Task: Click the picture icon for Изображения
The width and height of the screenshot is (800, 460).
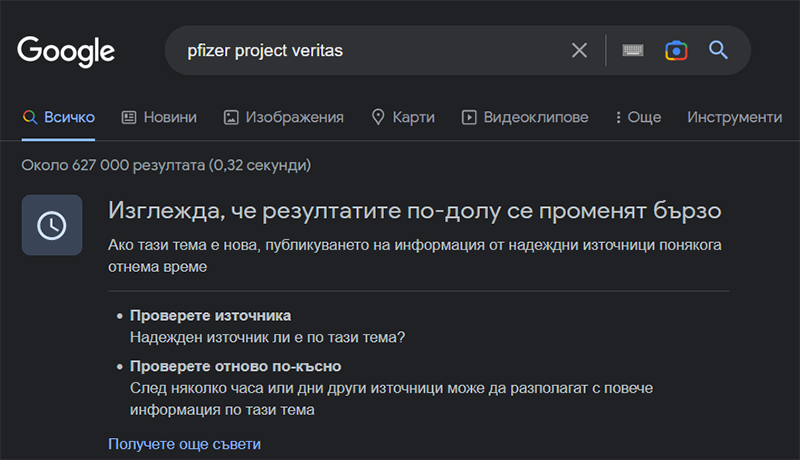Action: 231,117
